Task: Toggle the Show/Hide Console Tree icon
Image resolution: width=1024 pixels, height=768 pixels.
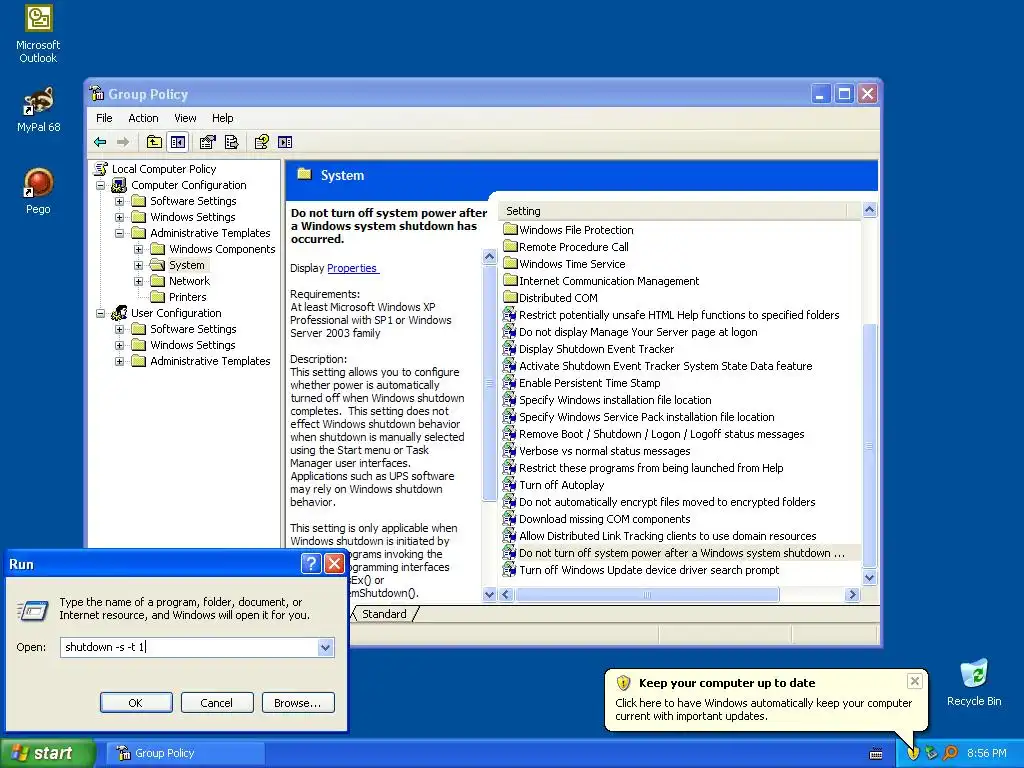Action: [178, 142]
